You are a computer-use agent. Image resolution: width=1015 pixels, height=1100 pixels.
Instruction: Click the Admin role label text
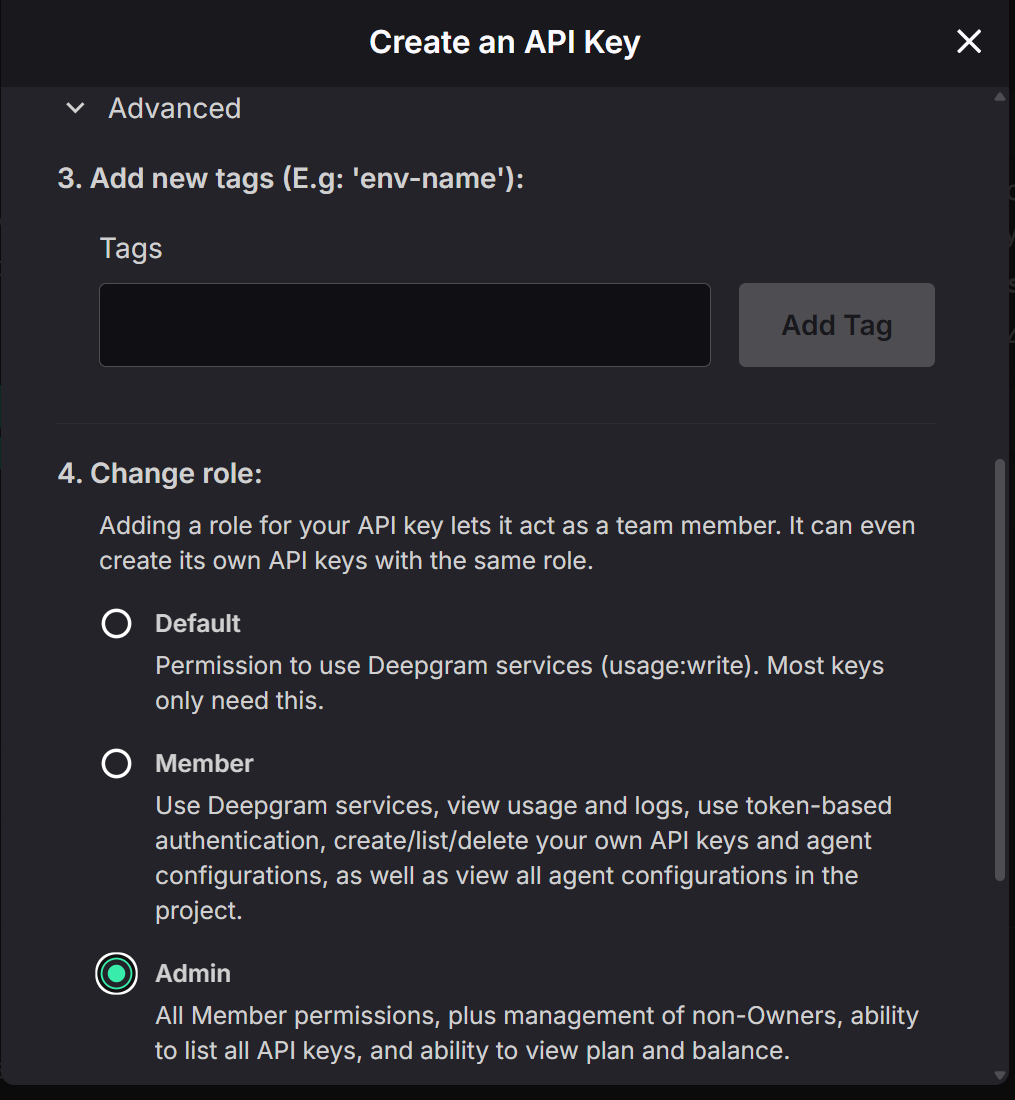[x=193, y=974]
